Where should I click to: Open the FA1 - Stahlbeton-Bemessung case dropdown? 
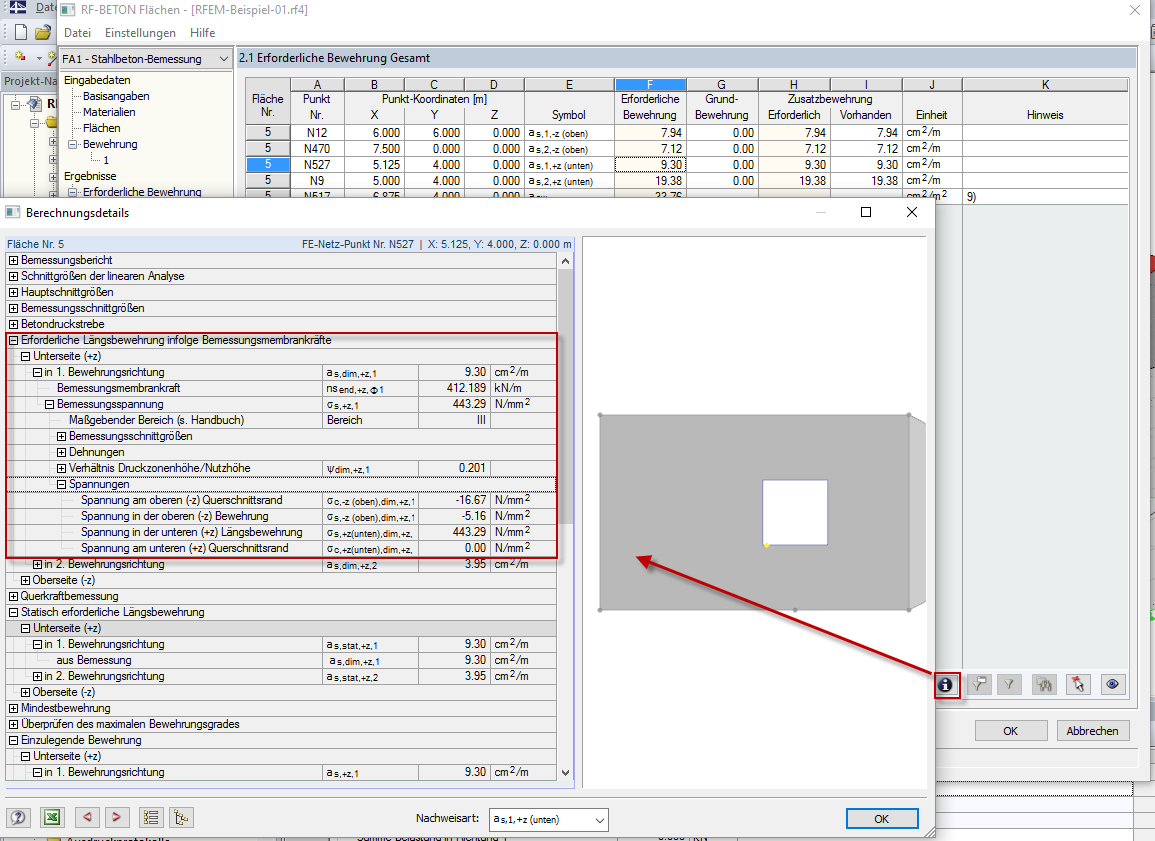146,59
